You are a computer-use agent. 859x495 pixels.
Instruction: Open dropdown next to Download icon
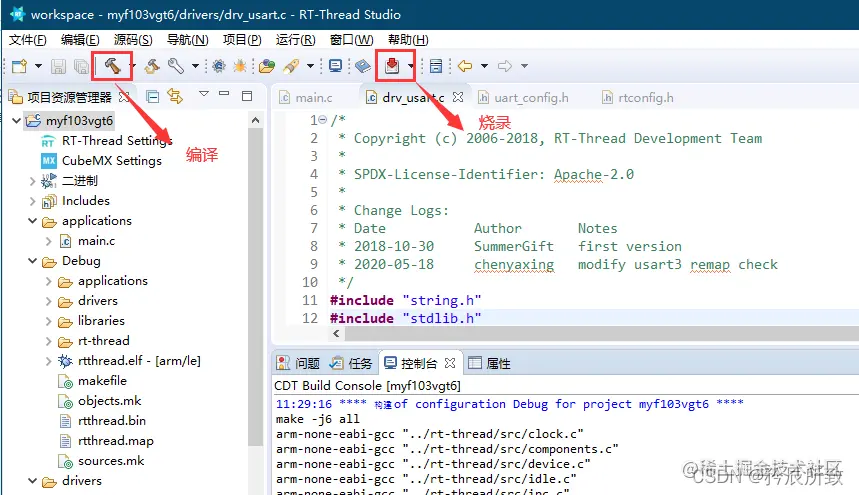[410, 66]
